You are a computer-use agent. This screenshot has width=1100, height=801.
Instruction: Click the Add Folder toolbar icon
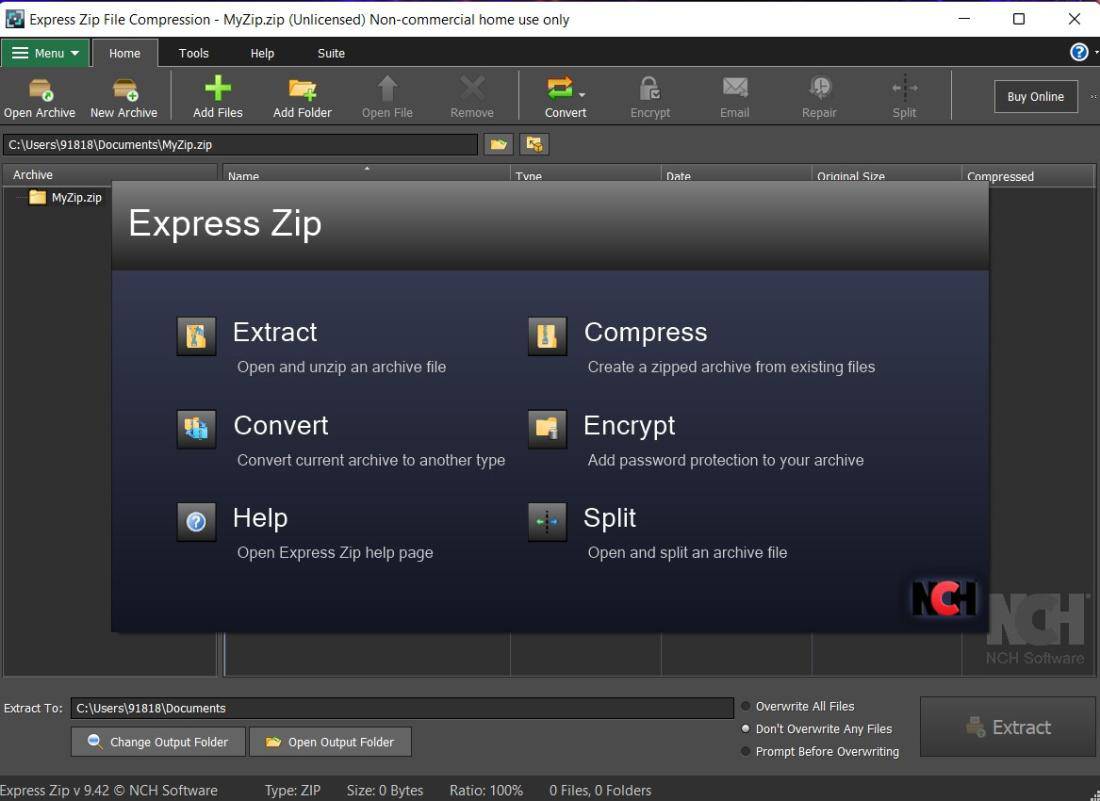[302, 89]
